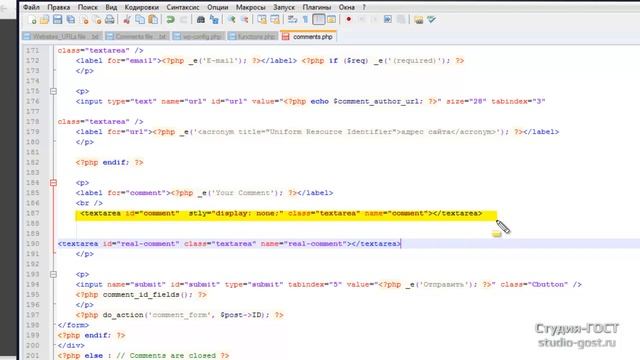The height and width of the screenshot is (360, 640).
Task: Open the Запуск menu
Action: point(284,7)
